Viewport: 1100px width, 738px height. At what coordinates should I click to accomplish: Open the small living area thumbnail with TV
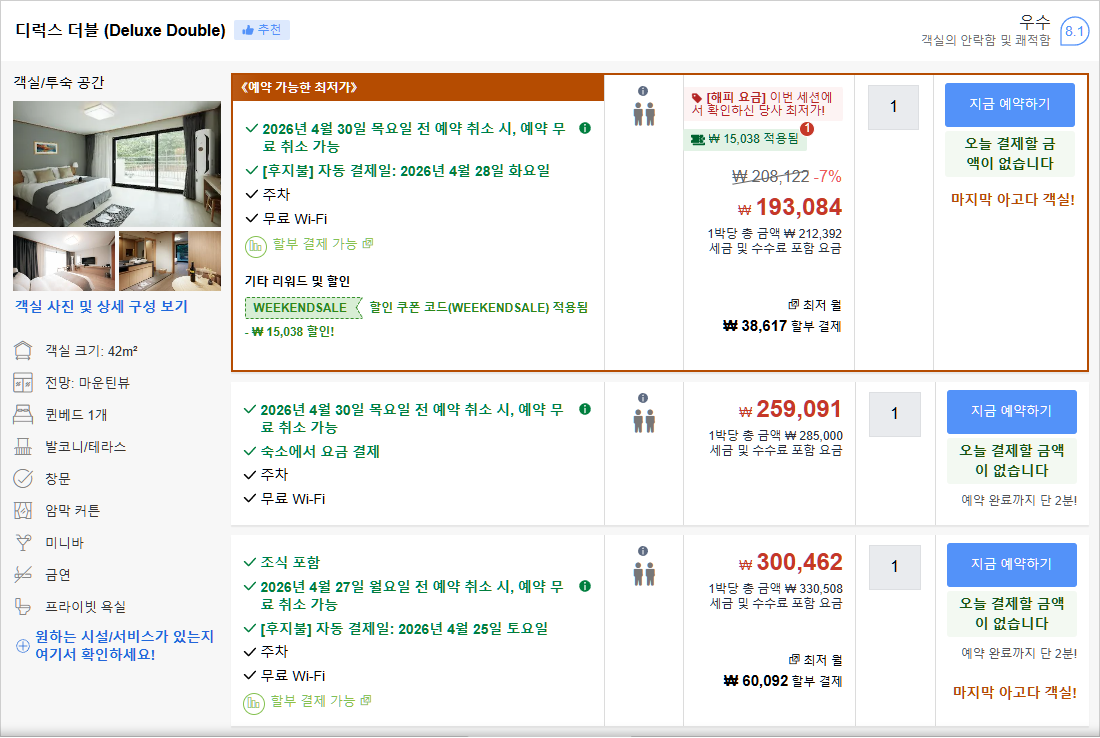tap(64, 261)
